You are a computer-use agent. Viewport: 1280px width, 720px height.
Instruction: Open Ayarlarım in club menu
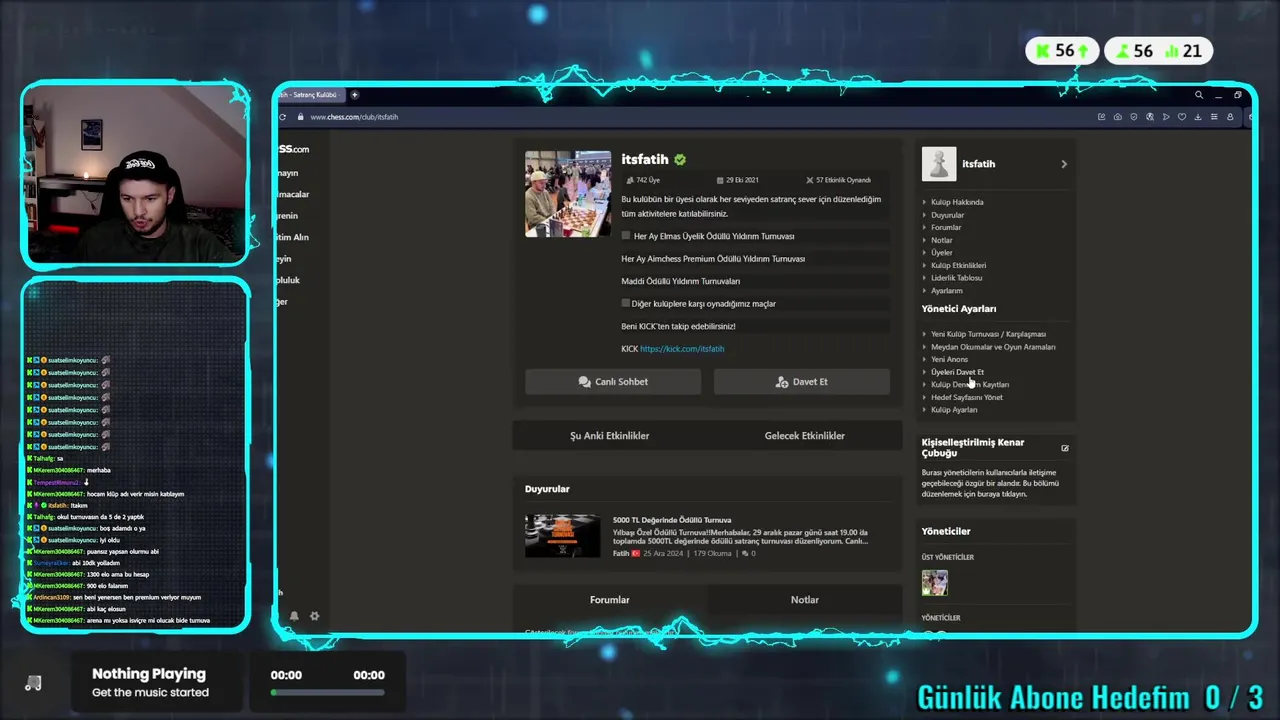[x=947, y=291]
